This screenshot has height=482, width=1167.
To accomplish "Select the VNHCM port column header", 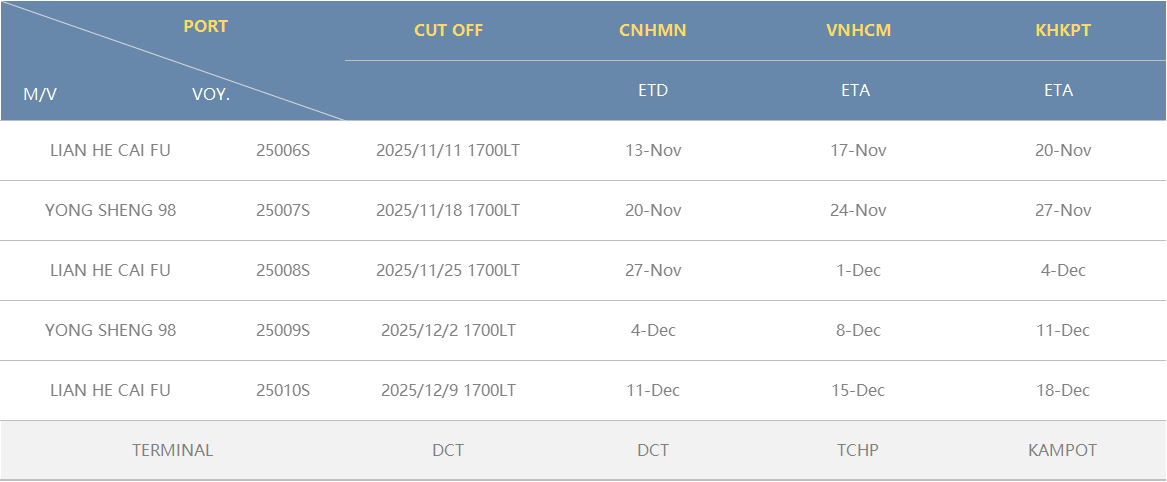I will [857, 30].
